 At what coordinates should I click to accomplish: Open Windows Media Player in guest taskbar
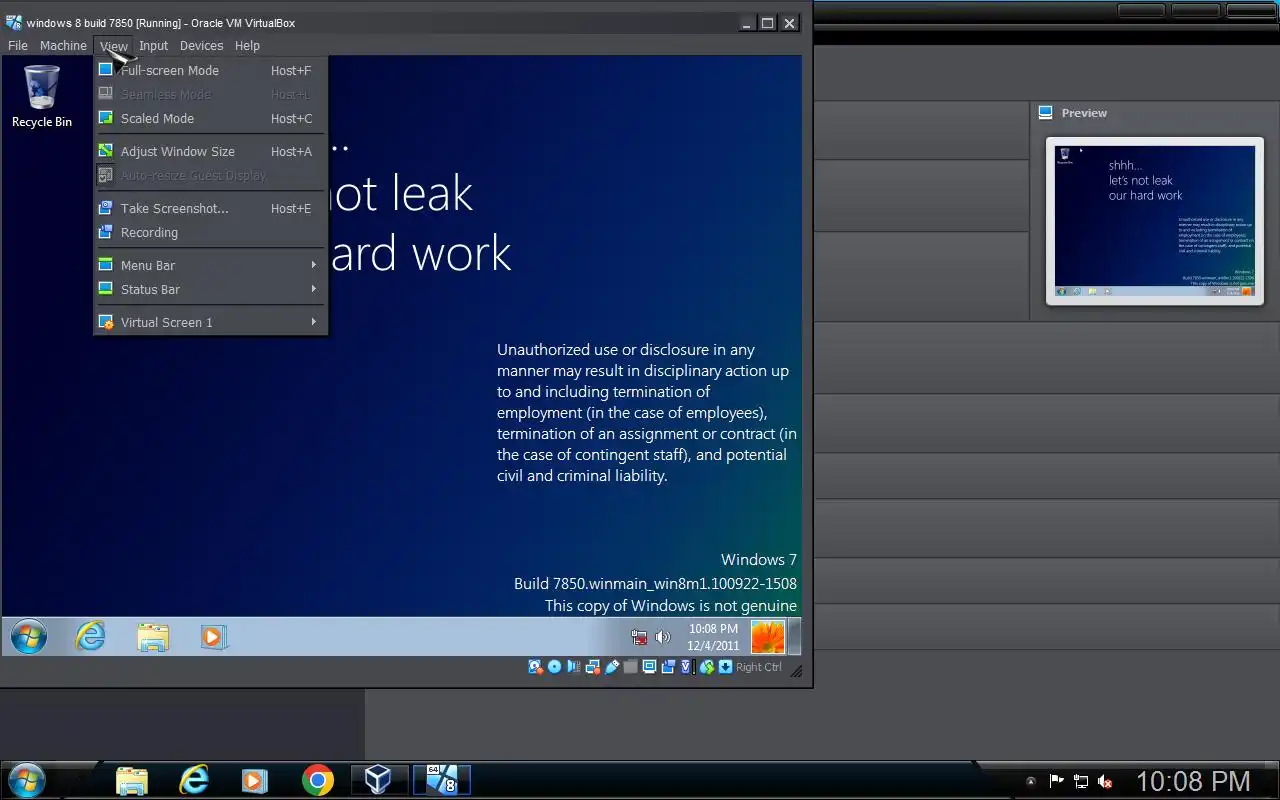point(214,637)
